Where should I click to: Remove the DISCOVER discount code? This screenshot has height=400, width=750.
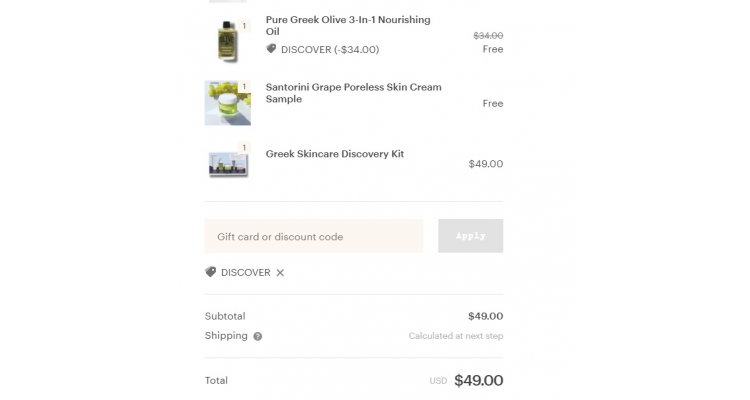280,273
